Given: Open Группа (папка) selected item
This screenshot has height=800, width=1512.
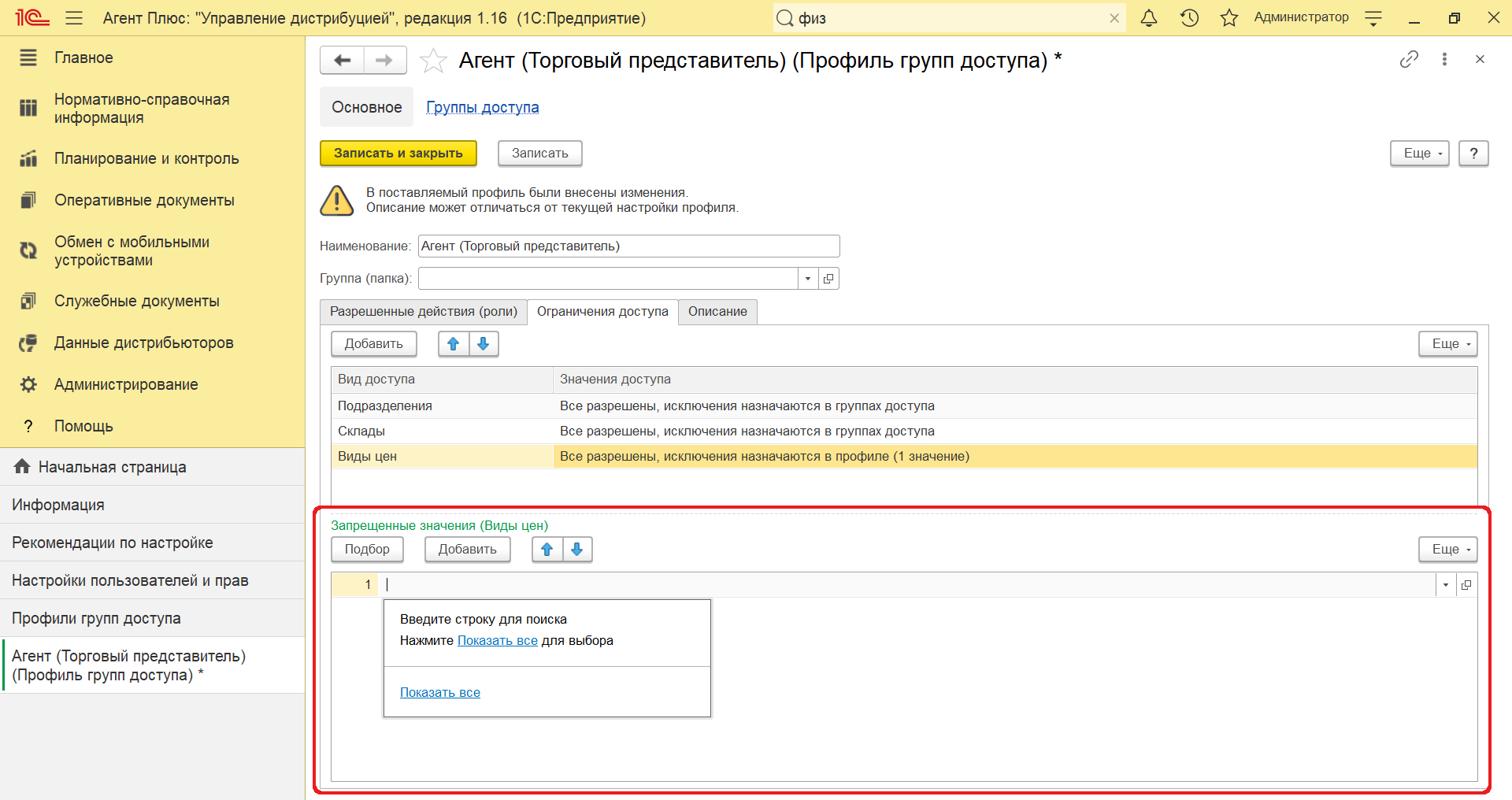Looking at the screenshot, I should coord(828,278).
